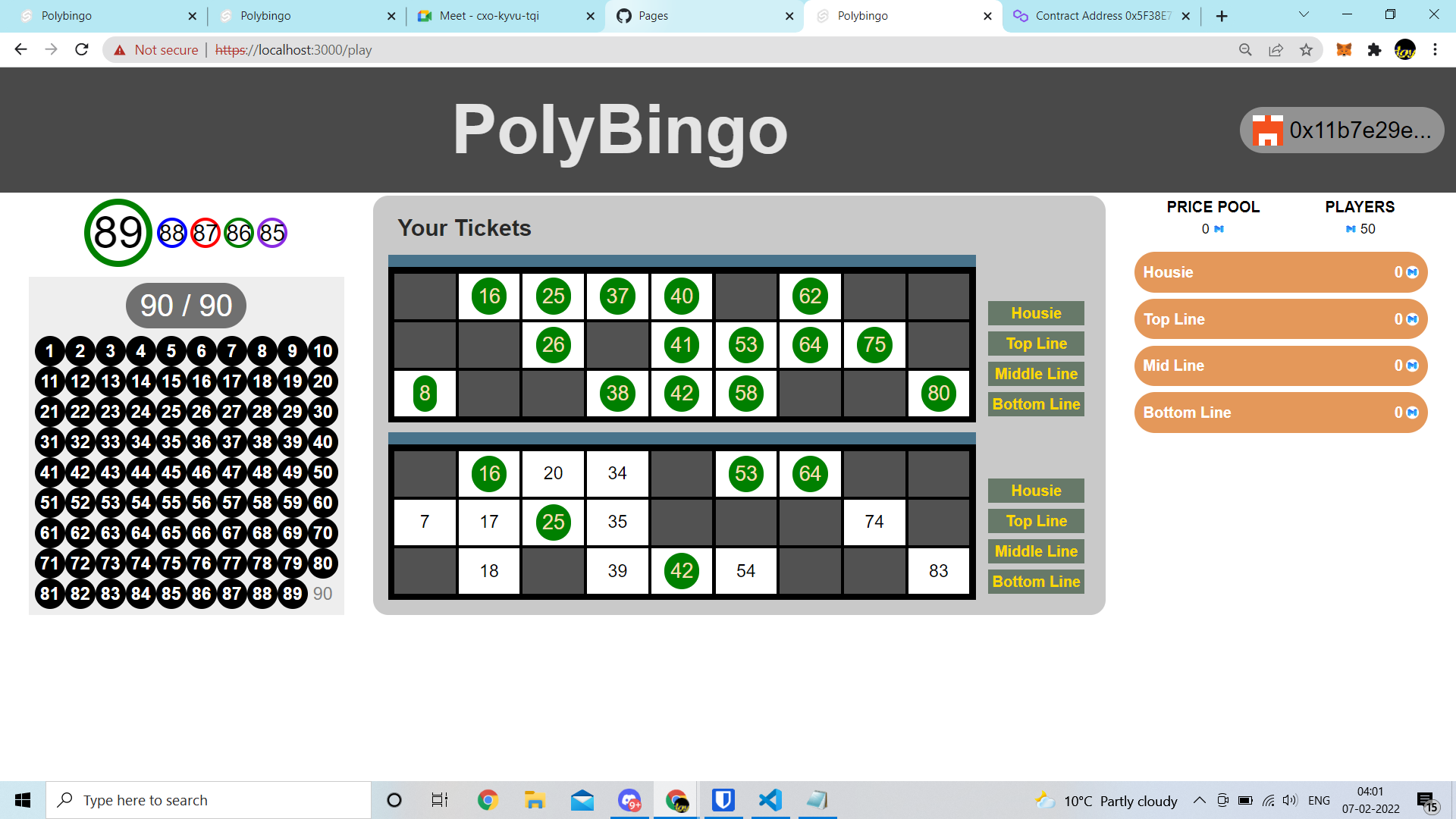Claim Bottom Line on first ticket
1456x819 pixels.
(x=1036, y=404)
